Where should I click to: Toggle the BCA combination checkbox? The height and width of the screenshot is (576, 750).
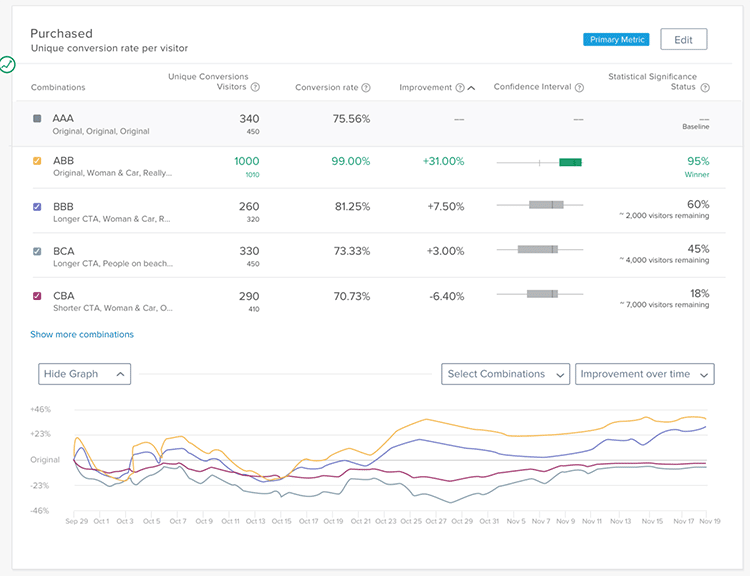[x=37, y=251]
